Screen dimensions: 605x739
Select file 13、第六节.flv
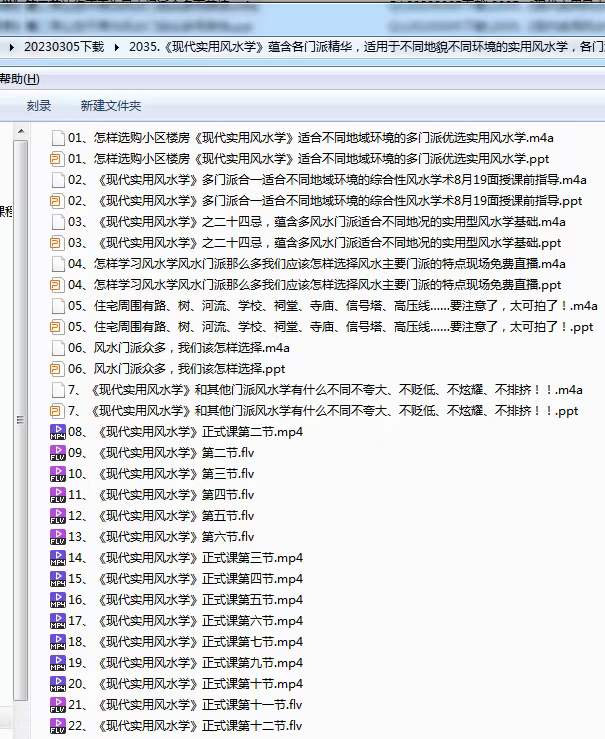tap(161, 537)
